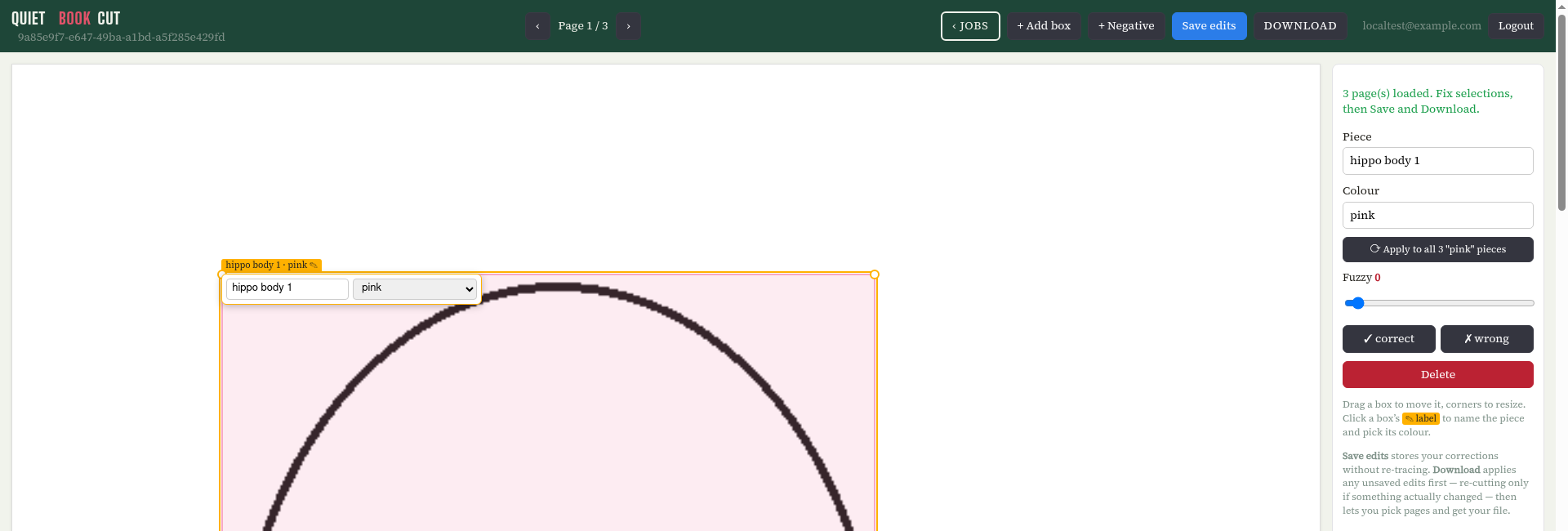Mark the piece as correct

click(x=1388, y=339)
